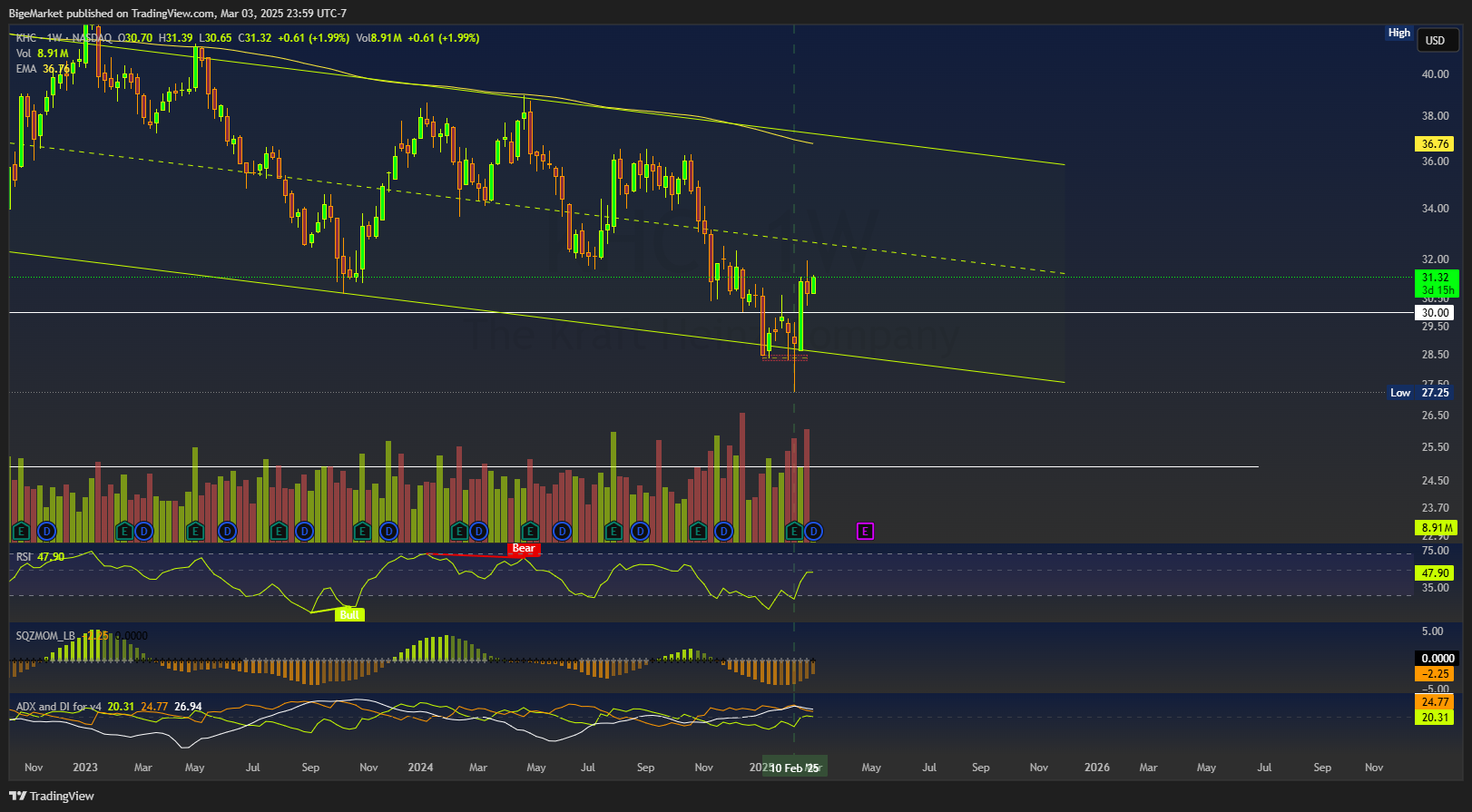Click the green Bull divergence label

coord(349,615)
